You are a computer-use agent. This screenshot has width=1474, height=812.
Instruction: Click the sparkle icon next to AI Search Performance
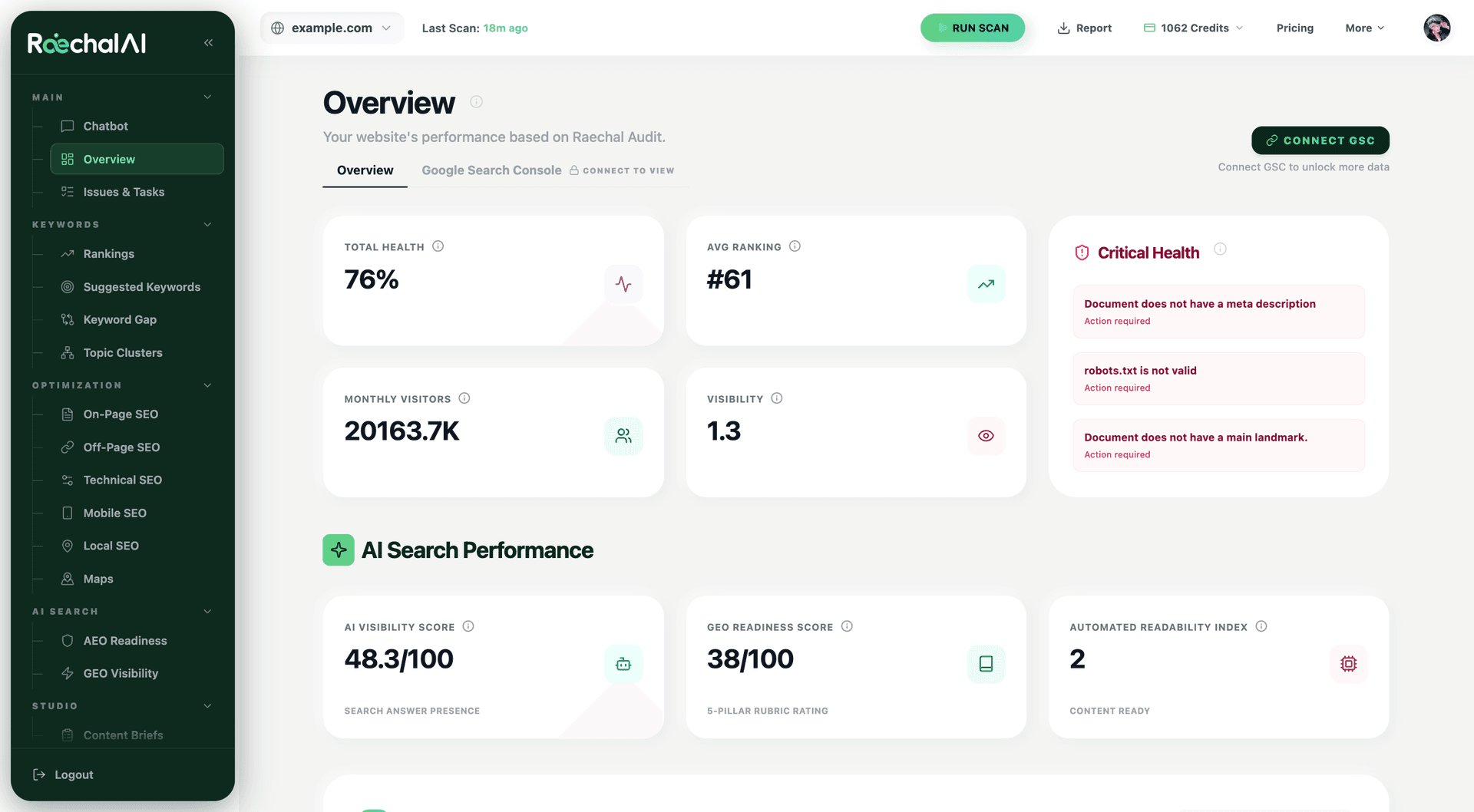pos(338,550)
